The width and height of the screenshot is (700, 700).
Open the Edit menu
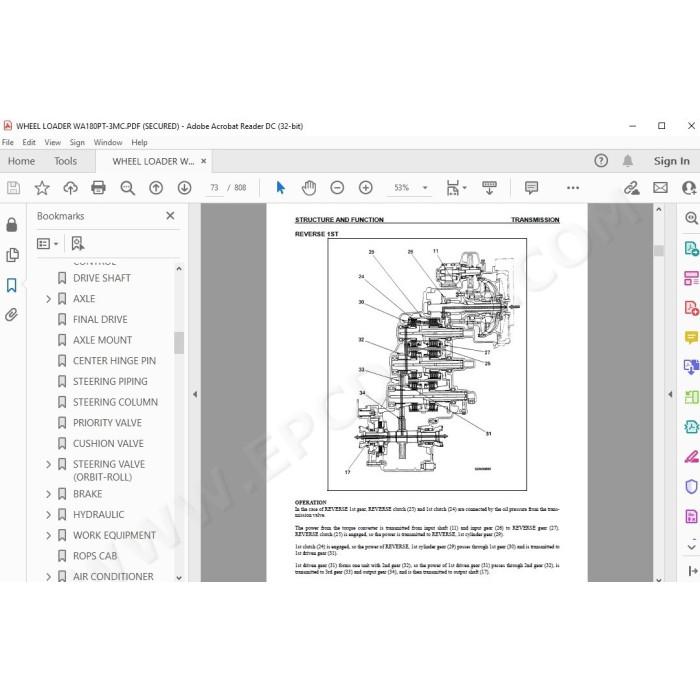[x=29, y=142]
